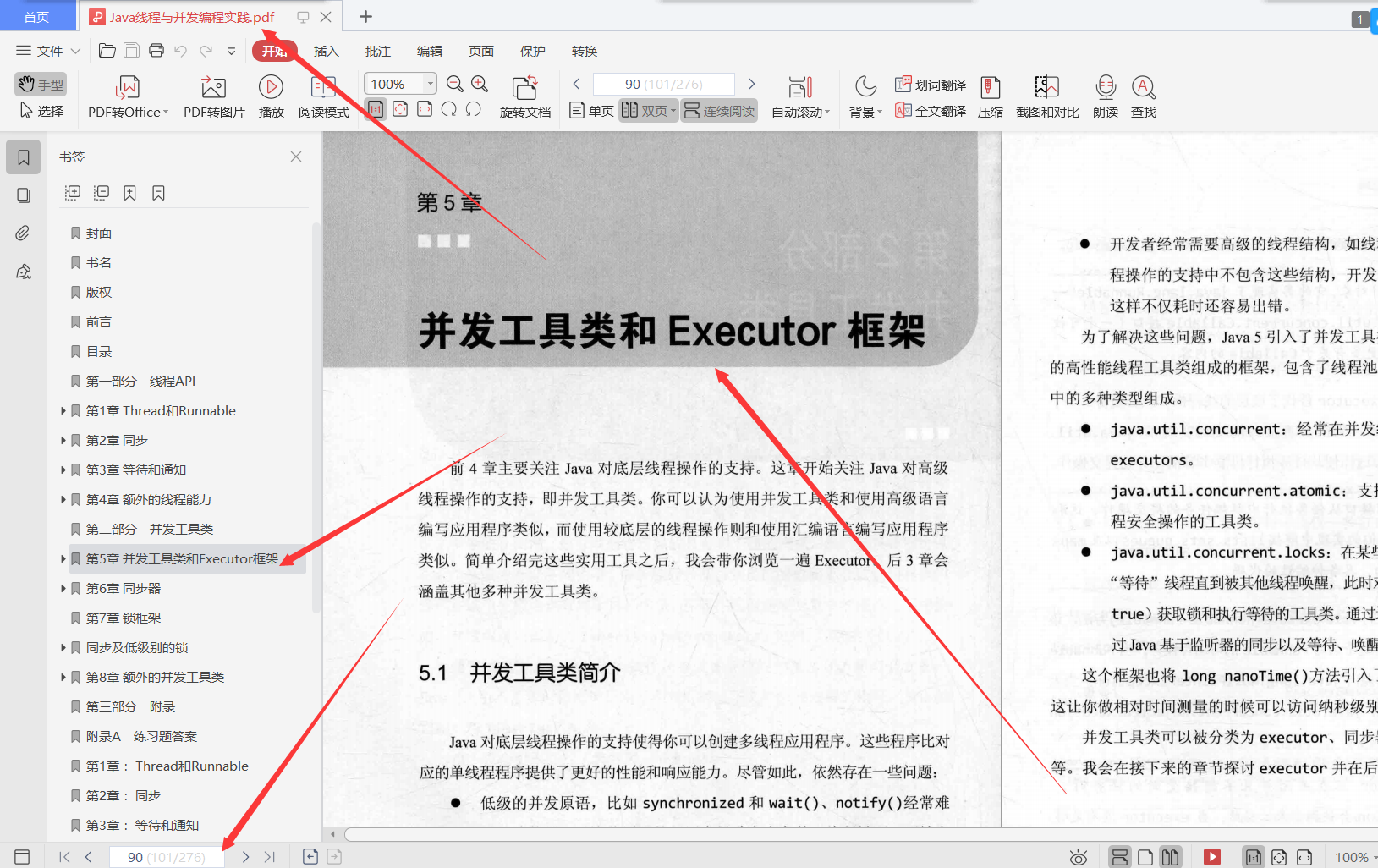Toggle continuous reading mode
Viewport: 1378px width, 868px height.
(x=719, y=111)
